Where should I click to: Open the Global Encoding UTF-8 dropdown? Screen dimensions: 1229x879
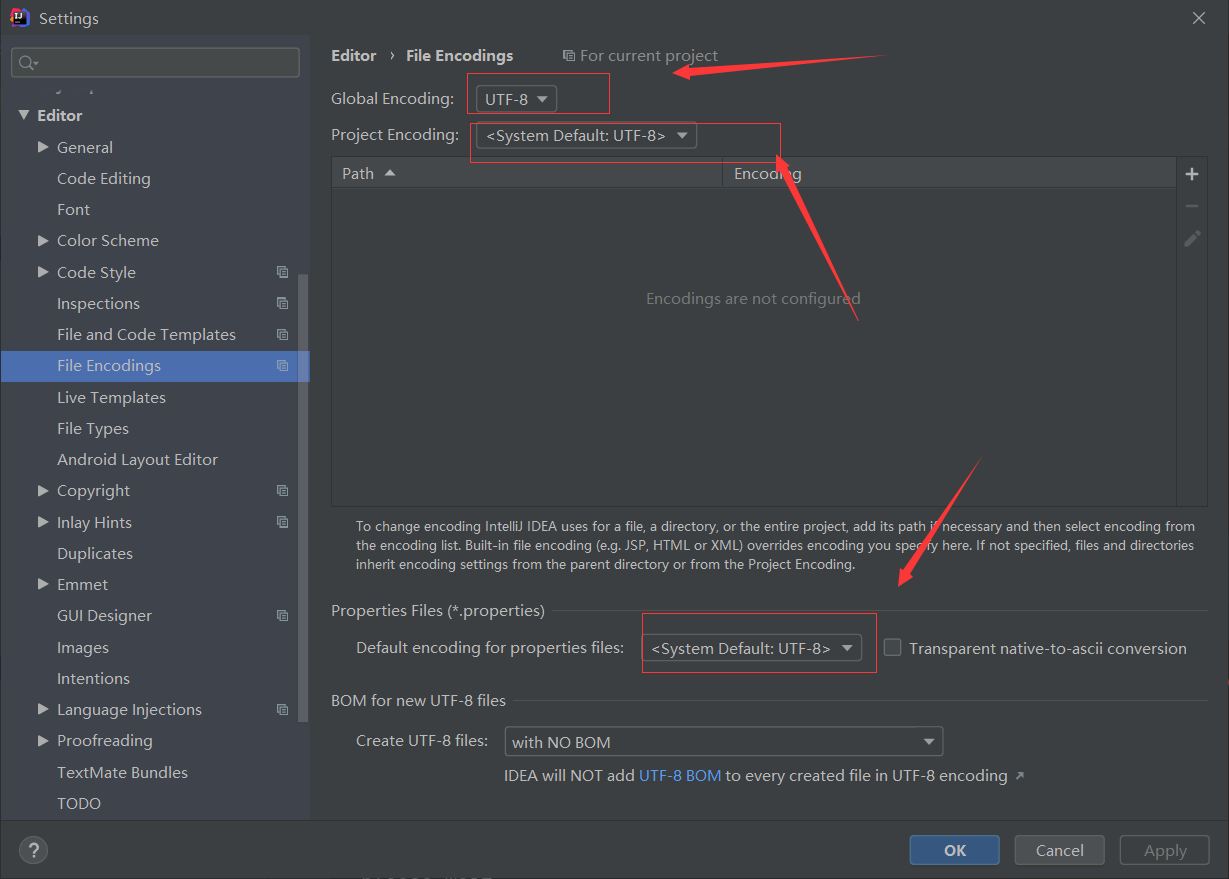(516, 99)
